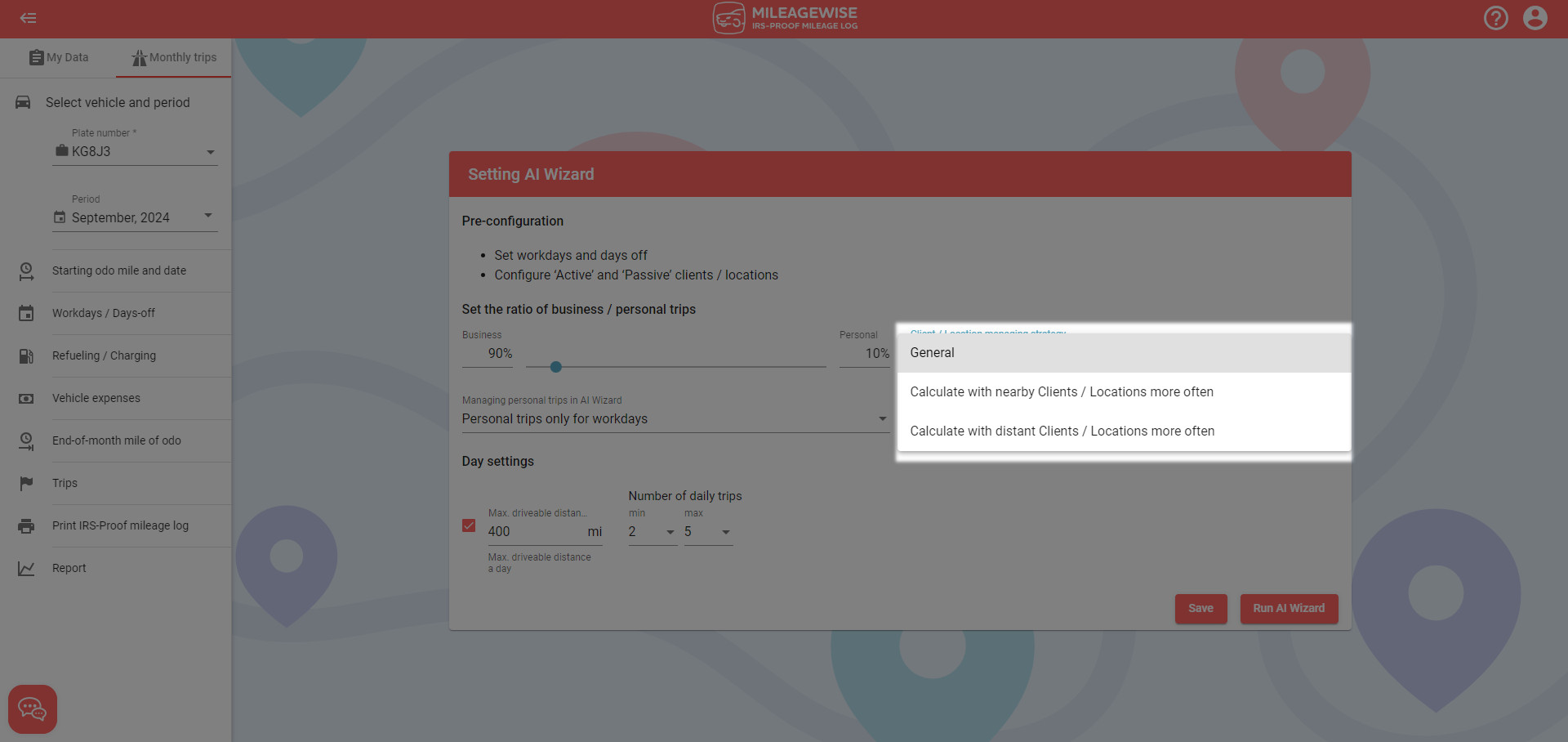Open Refueling / Charging section
This screenshot has height=742, width=1568.
pos(104,355)
